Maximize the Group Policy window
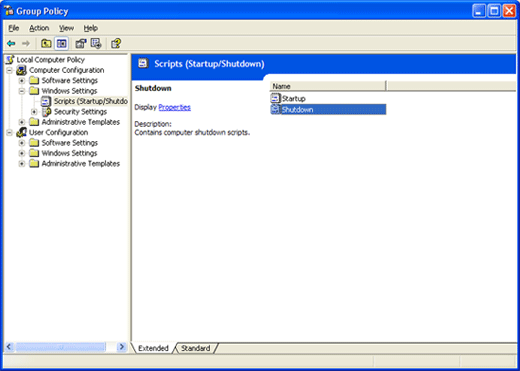The height and width of the screenshot is (371, 520). point(494,11)
